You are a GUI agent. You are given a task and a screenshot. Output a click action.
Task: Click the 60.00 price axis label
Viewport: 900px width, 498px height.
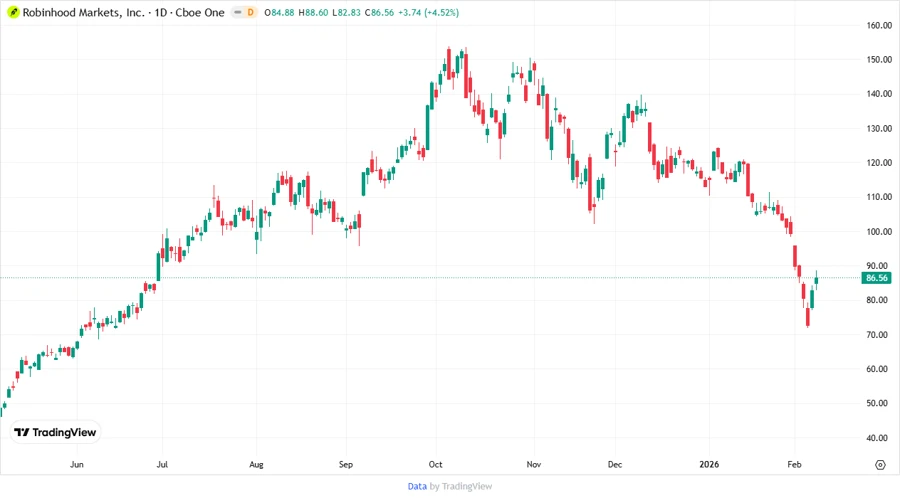click(879, 369)
